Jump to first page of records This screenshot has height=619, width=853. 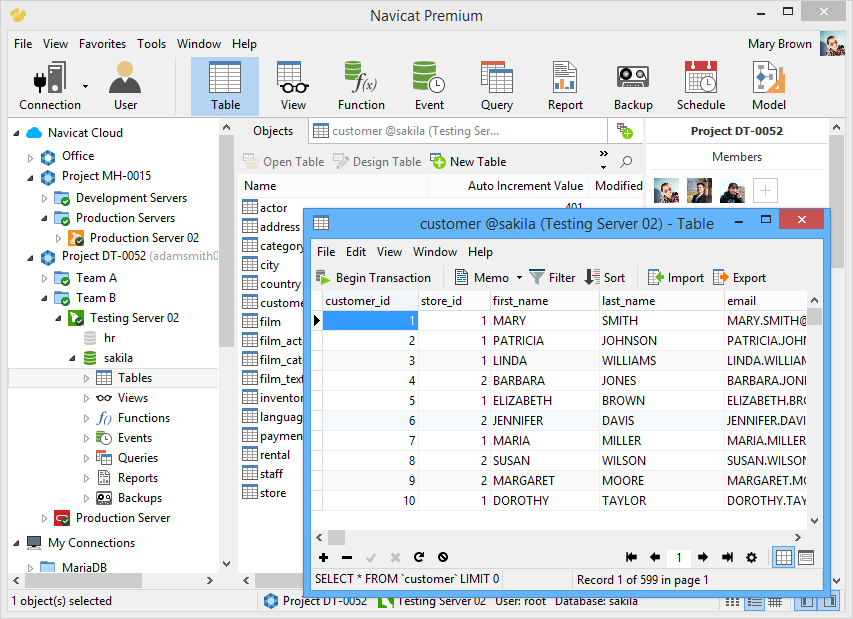pos(631,557)
